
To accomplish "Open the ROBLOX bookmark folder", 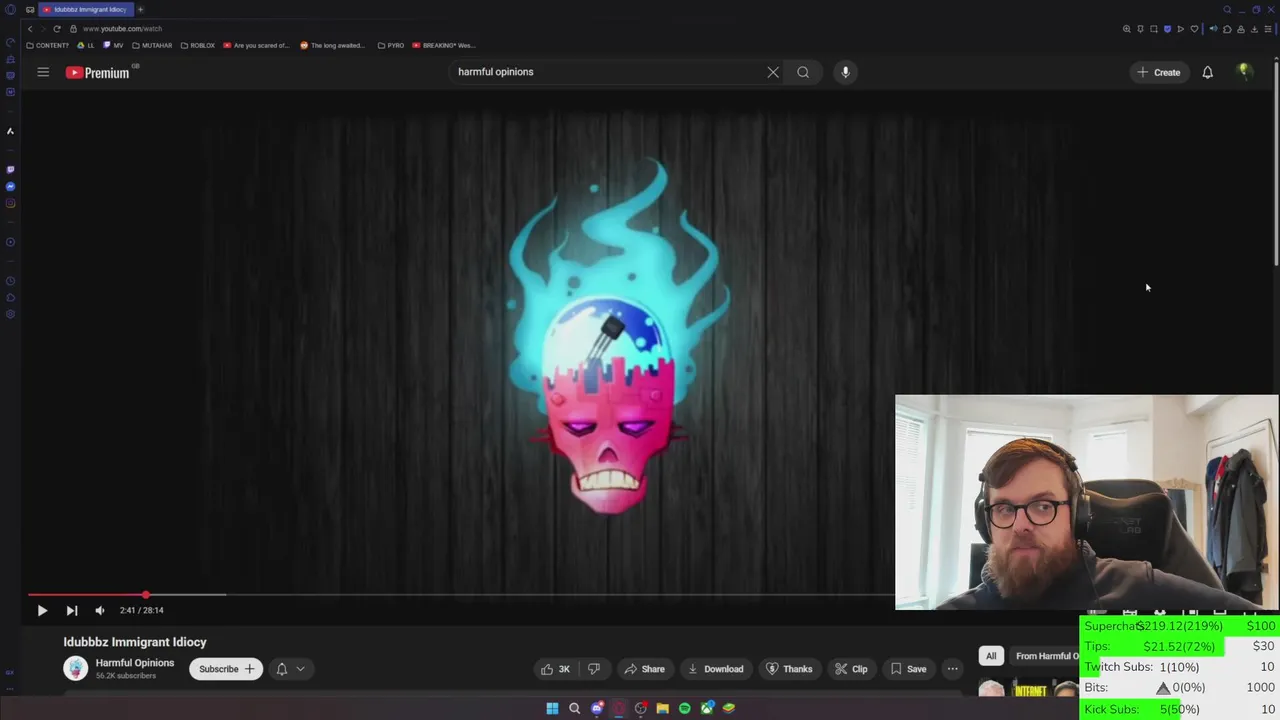I will click(x=198, y=45).
